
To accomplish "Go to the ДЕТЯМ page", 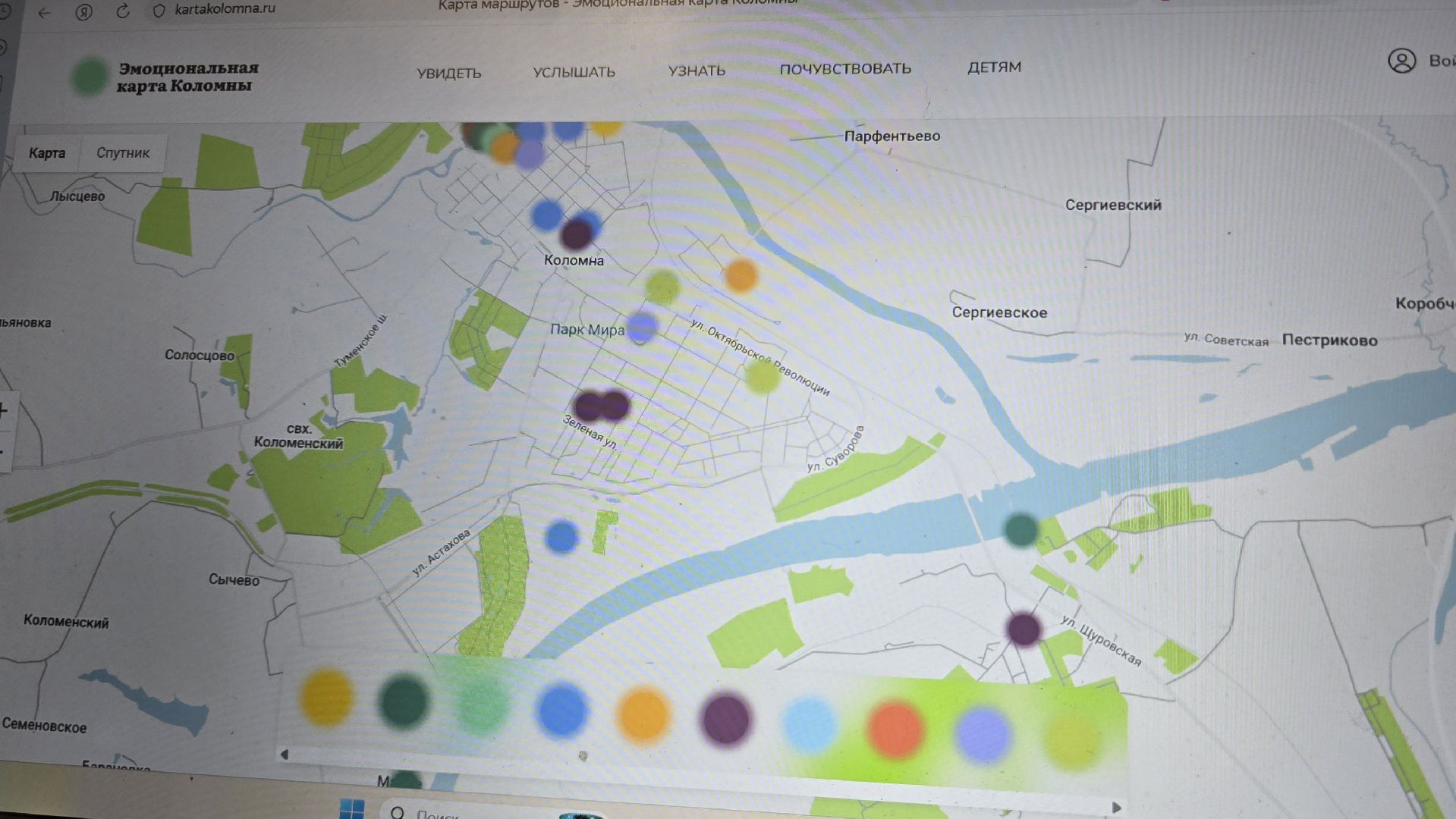I will (x=994, y=67).
